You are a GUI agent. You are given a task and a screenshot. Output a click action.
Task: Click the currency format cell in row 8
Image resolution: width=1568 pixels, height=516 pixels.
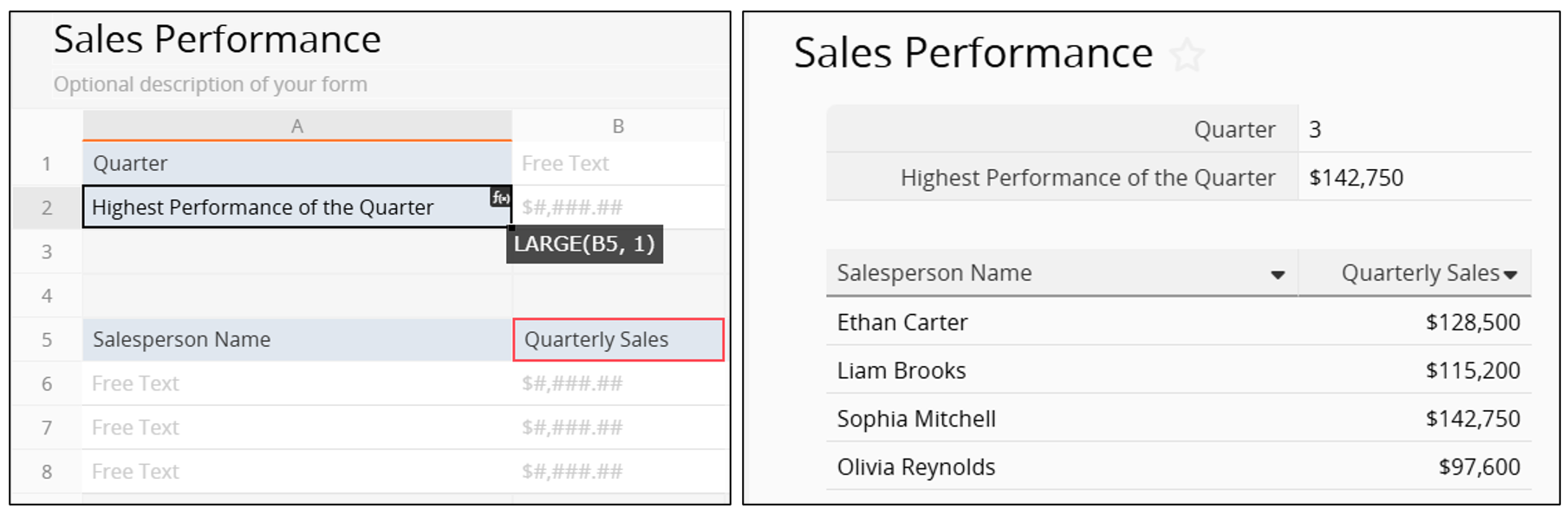click(618, 472)
